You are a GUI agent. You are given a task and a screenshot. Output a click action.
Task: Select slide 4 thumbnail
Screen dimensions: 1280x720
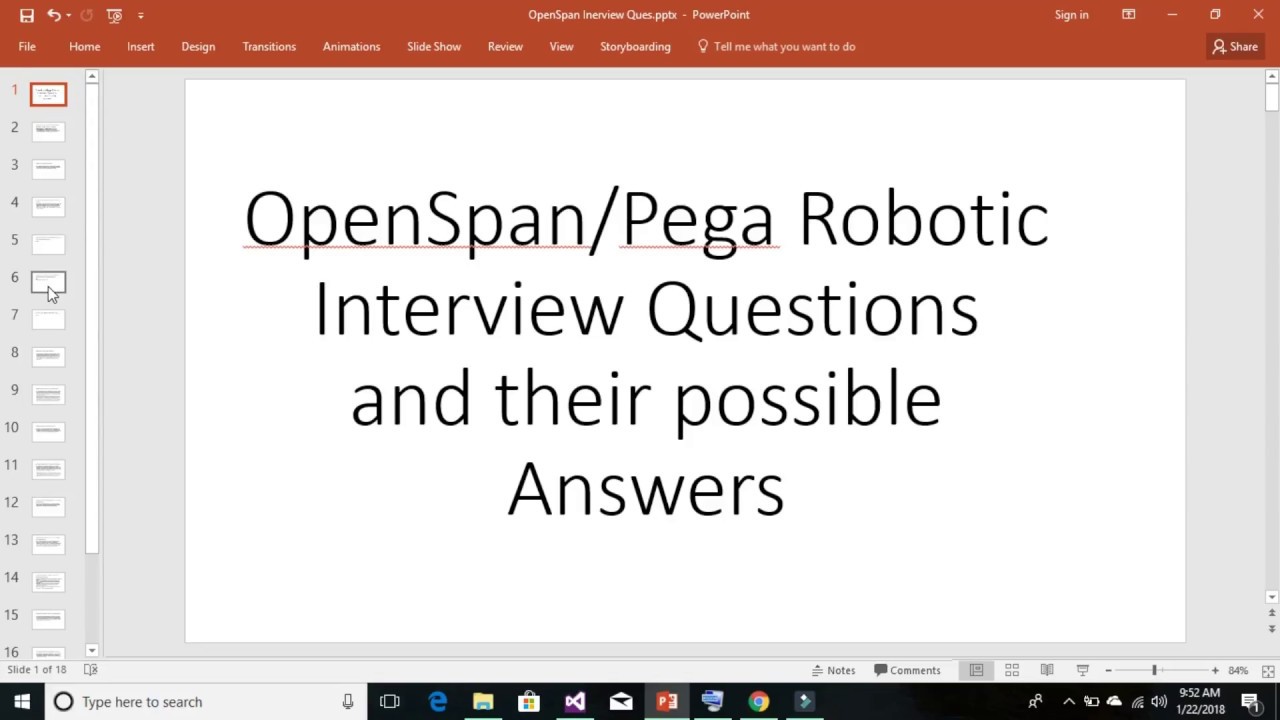(48, 206)
